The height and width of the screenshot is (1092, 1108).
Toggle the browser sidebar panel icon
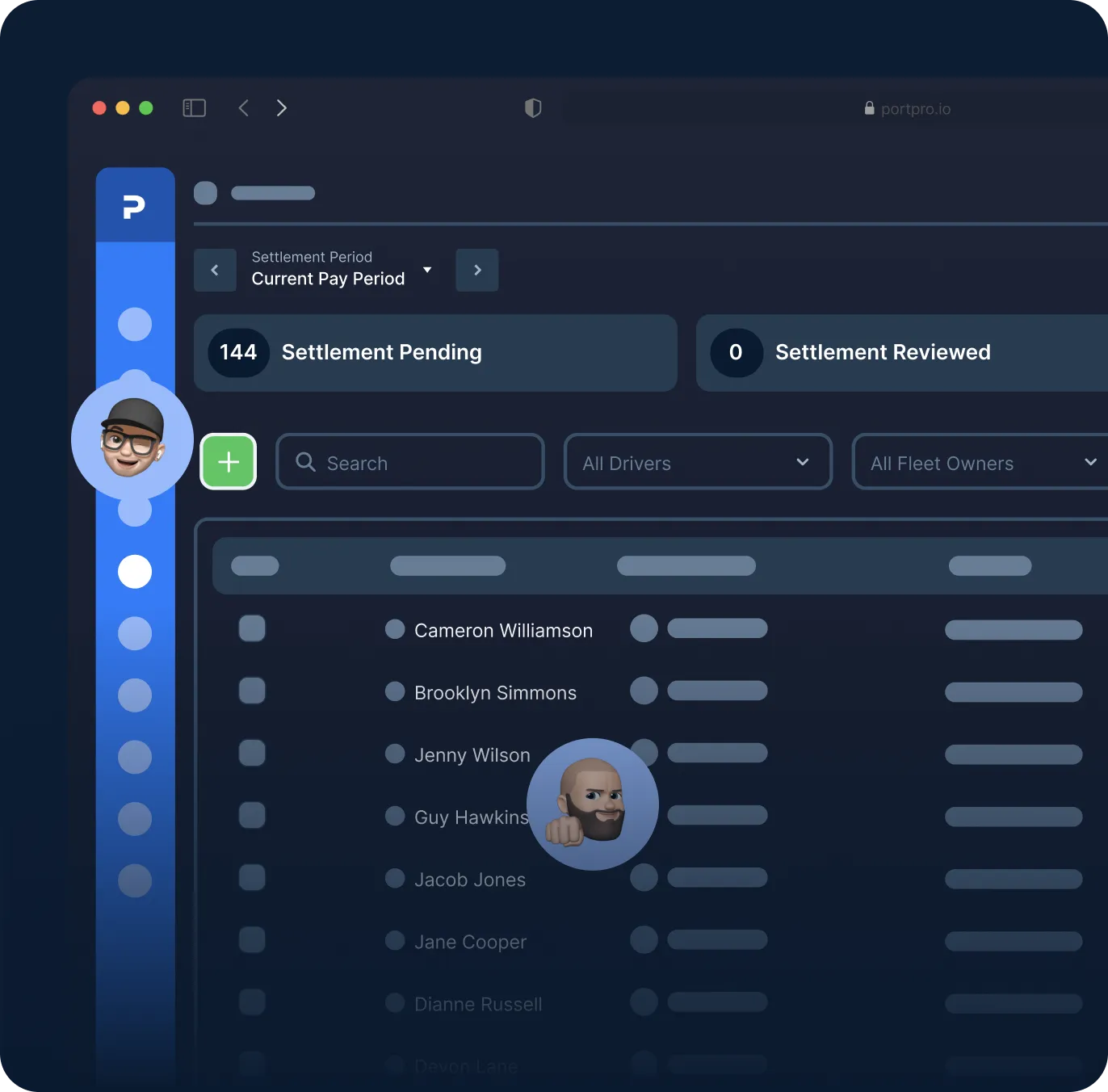tap(195, 108)
